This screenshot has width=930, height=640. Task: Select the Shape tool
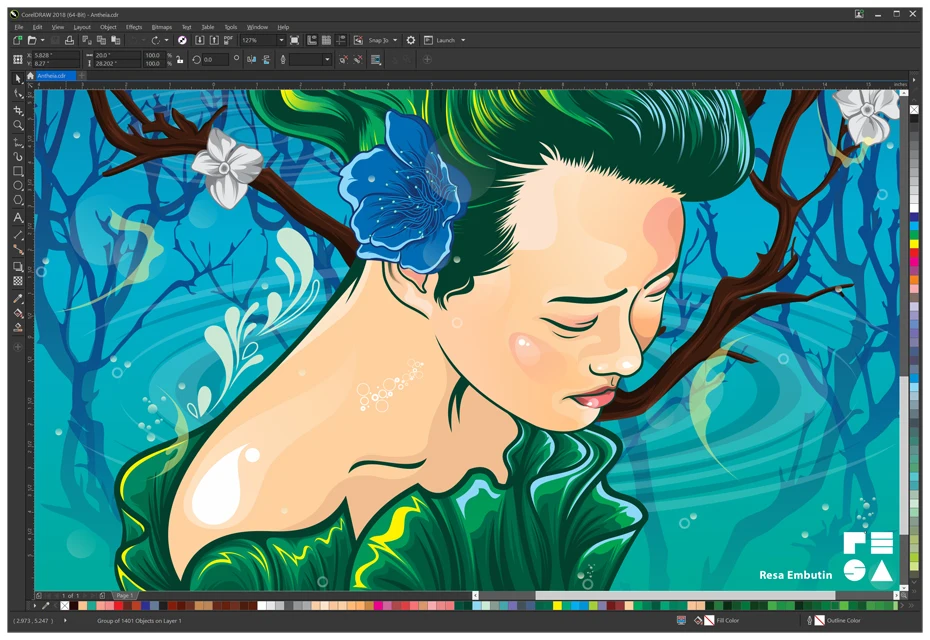point(17,93)
